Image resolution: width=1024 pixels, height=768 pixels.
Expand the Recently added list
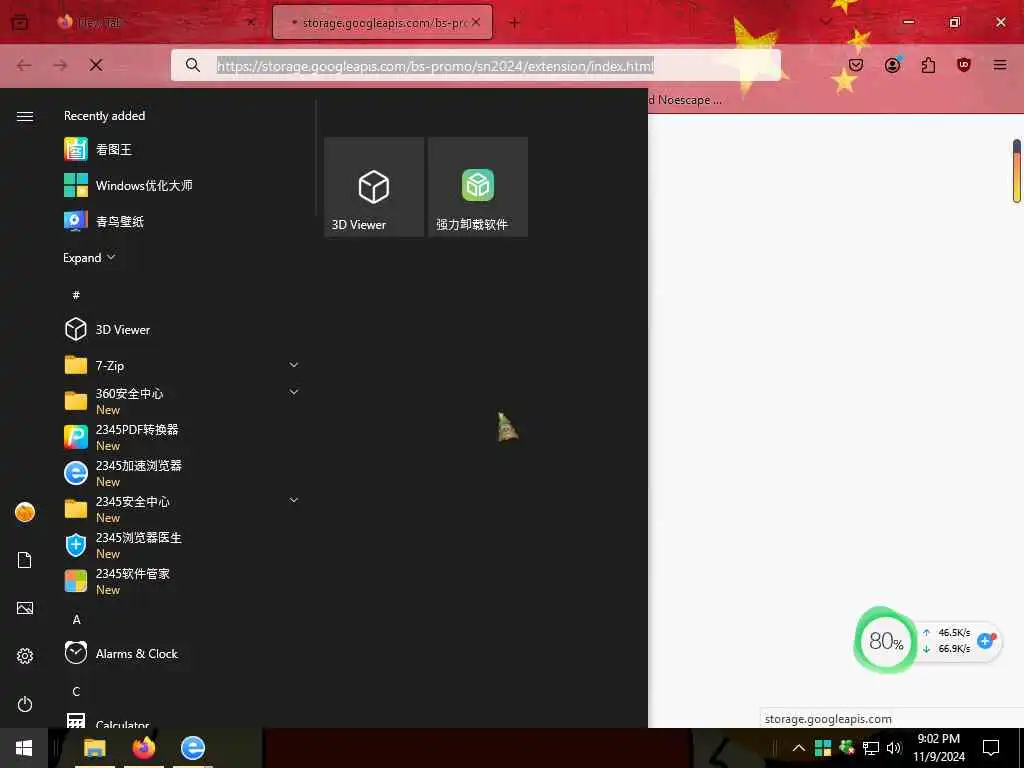coord(89,257)
